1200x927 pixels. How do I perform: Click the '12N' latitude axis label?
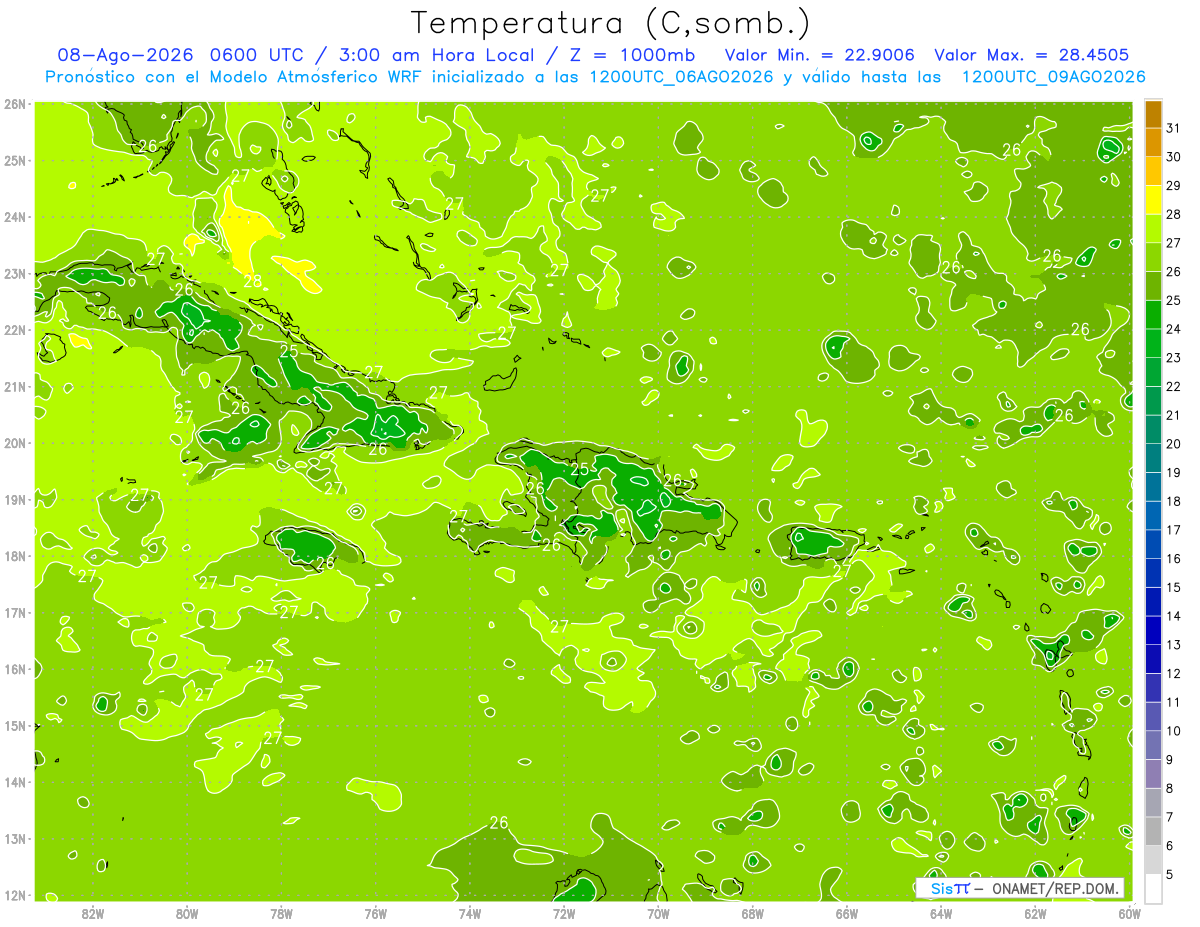15,895
